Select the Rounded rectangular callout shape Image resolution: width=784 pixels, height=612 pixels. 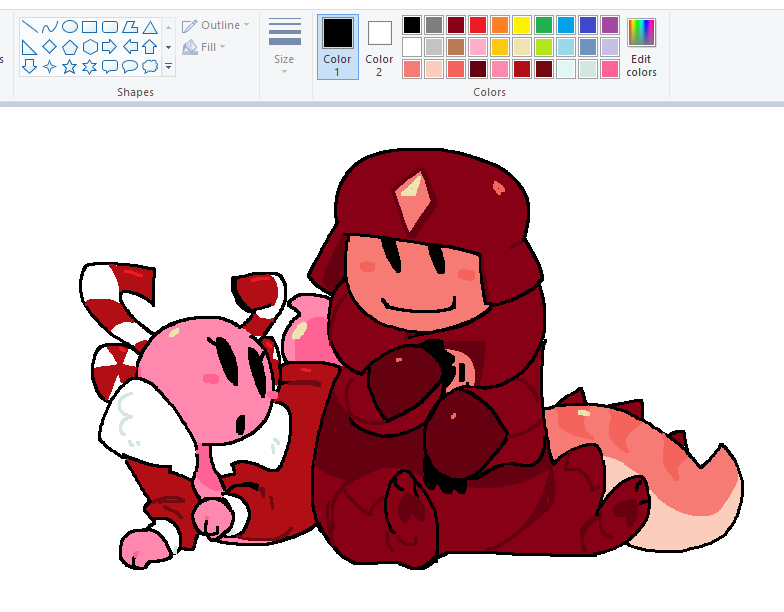(110, 66)
